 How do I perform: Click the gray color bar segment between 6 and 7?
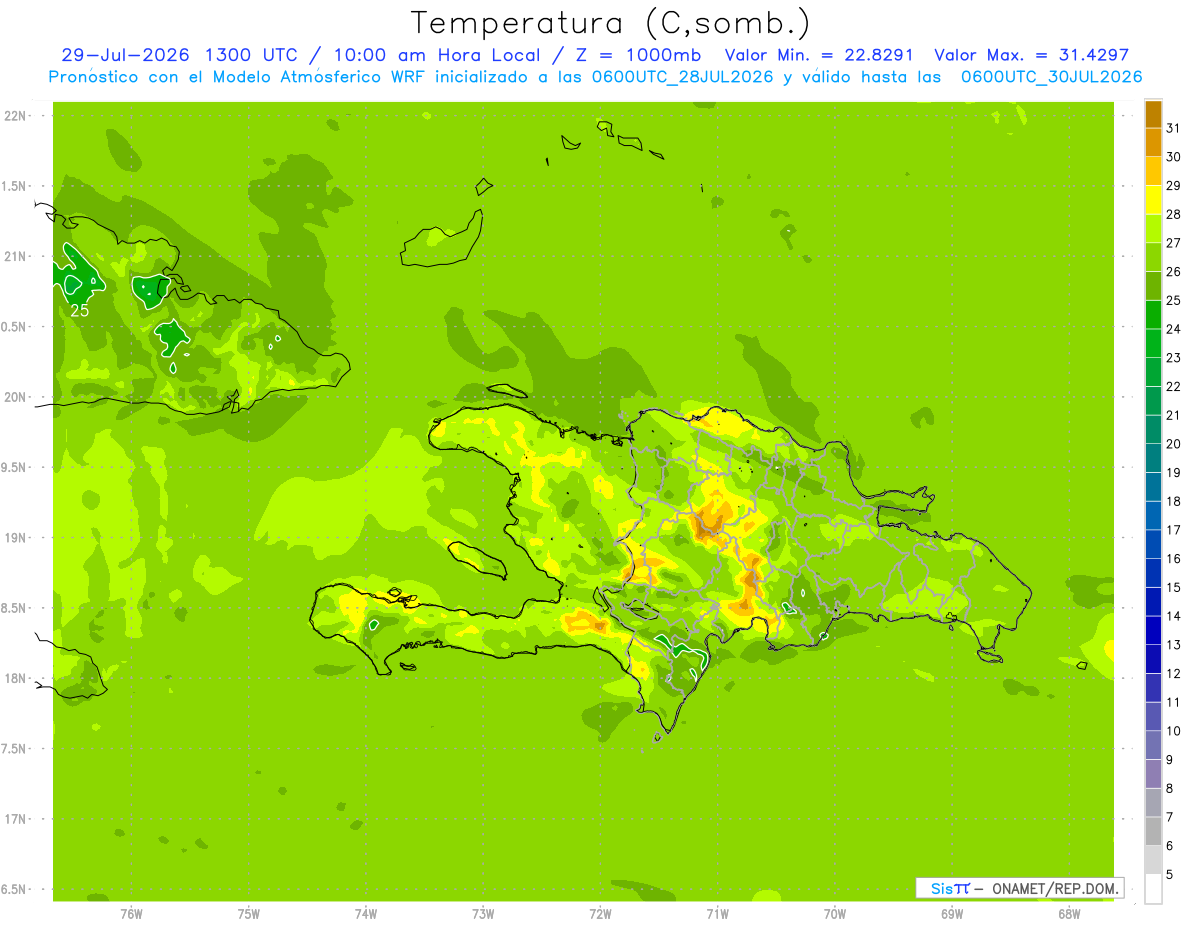tap(1153, 831)
